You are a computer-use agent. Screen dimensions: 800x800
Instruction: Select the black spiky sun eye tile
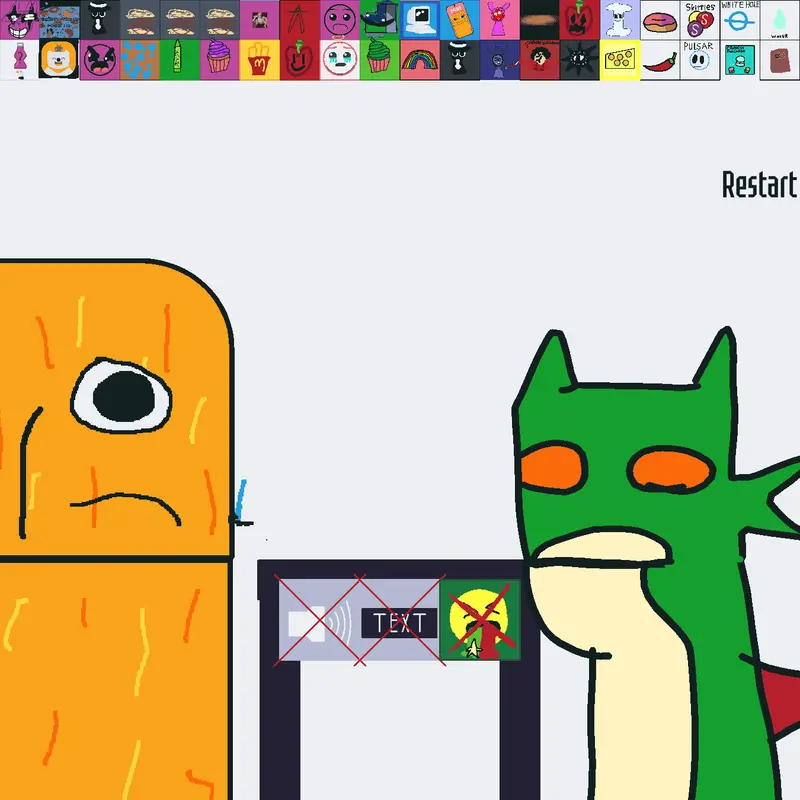pyautogui.click(x=580, y=60)
